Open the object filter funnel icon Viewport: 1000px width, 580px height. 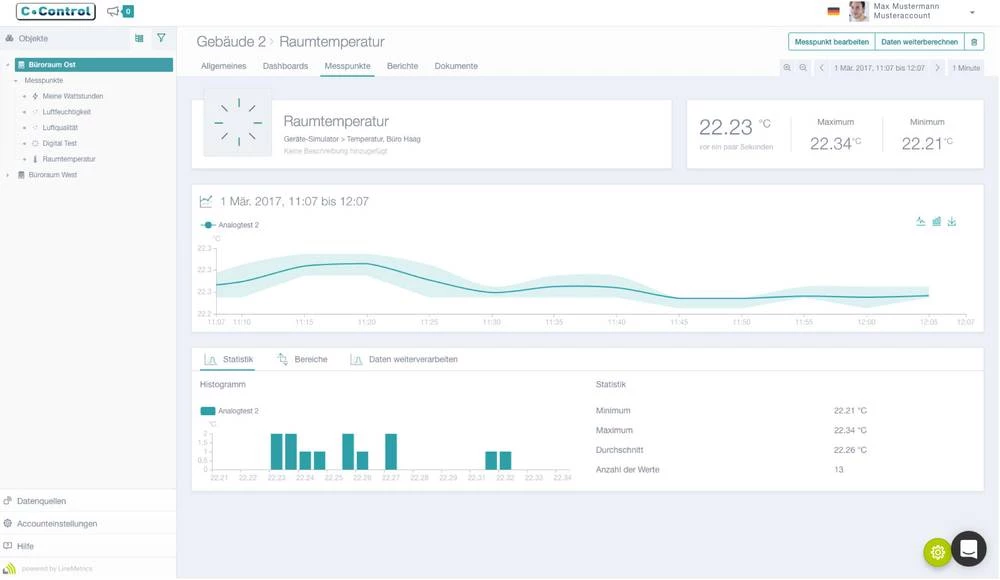[161, 38]
